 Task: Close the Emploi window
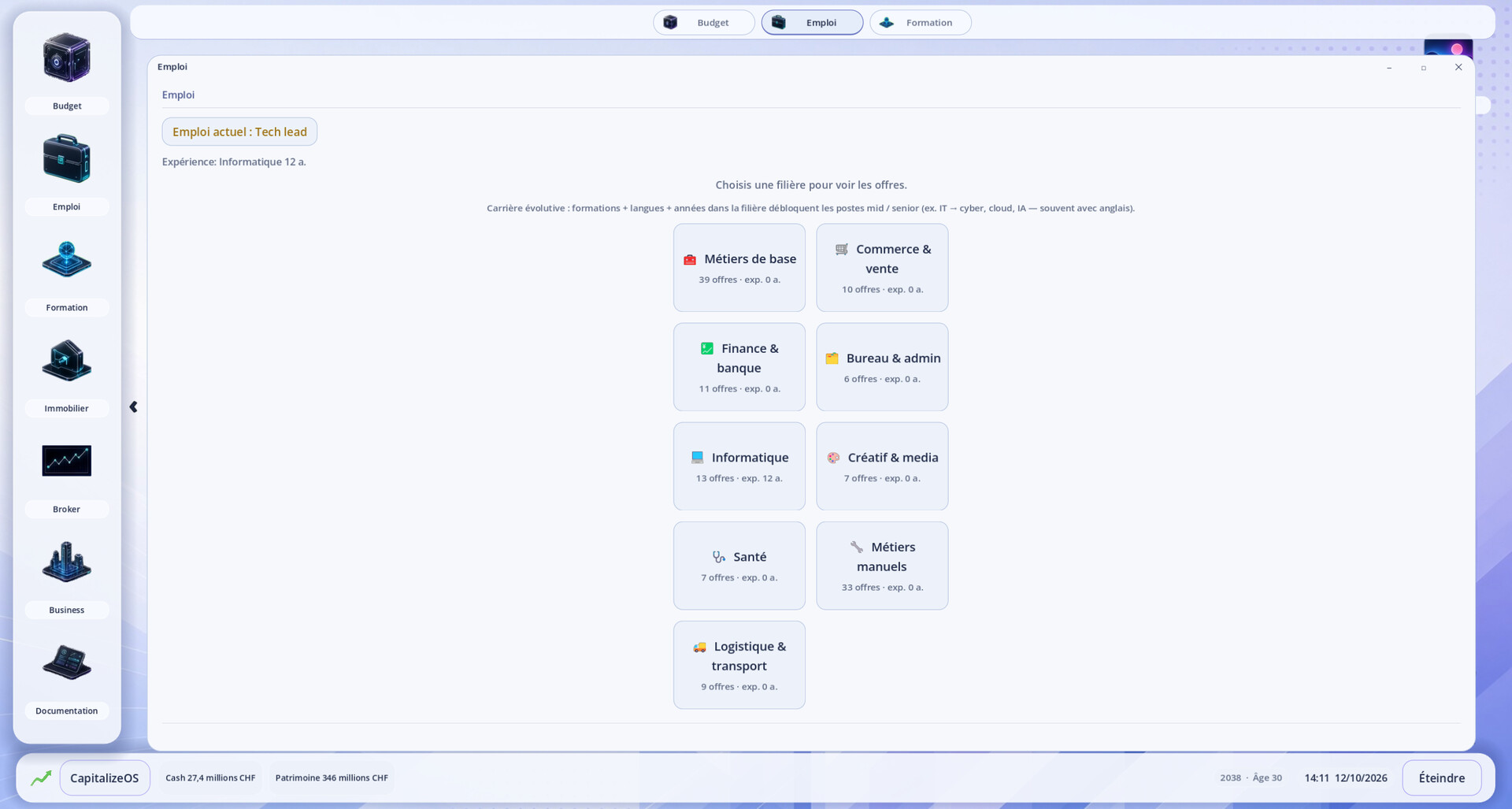(x=1458, y=68)
